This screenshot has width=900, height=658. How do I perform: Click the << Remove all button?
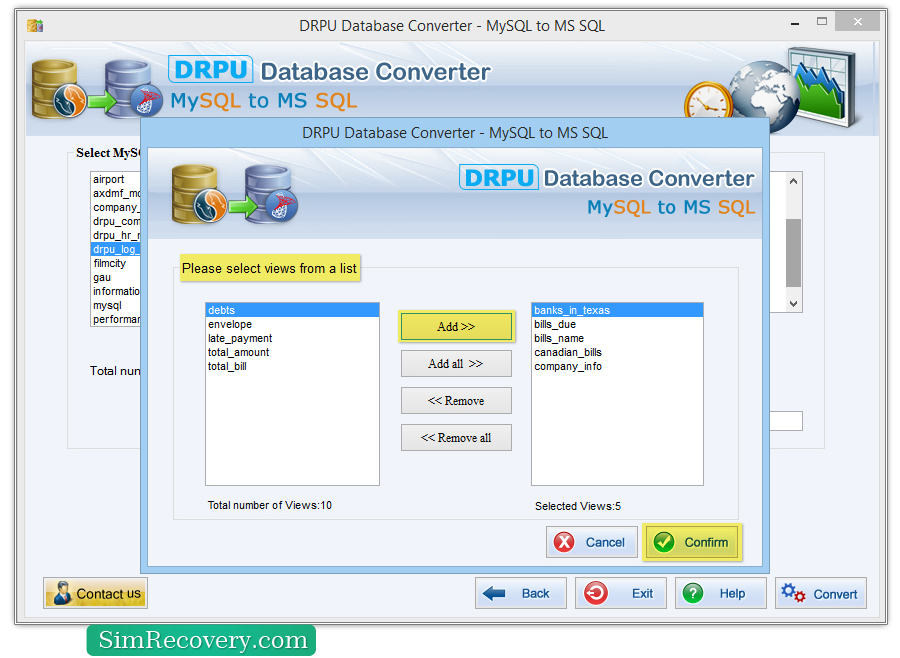tap(456, 438)
